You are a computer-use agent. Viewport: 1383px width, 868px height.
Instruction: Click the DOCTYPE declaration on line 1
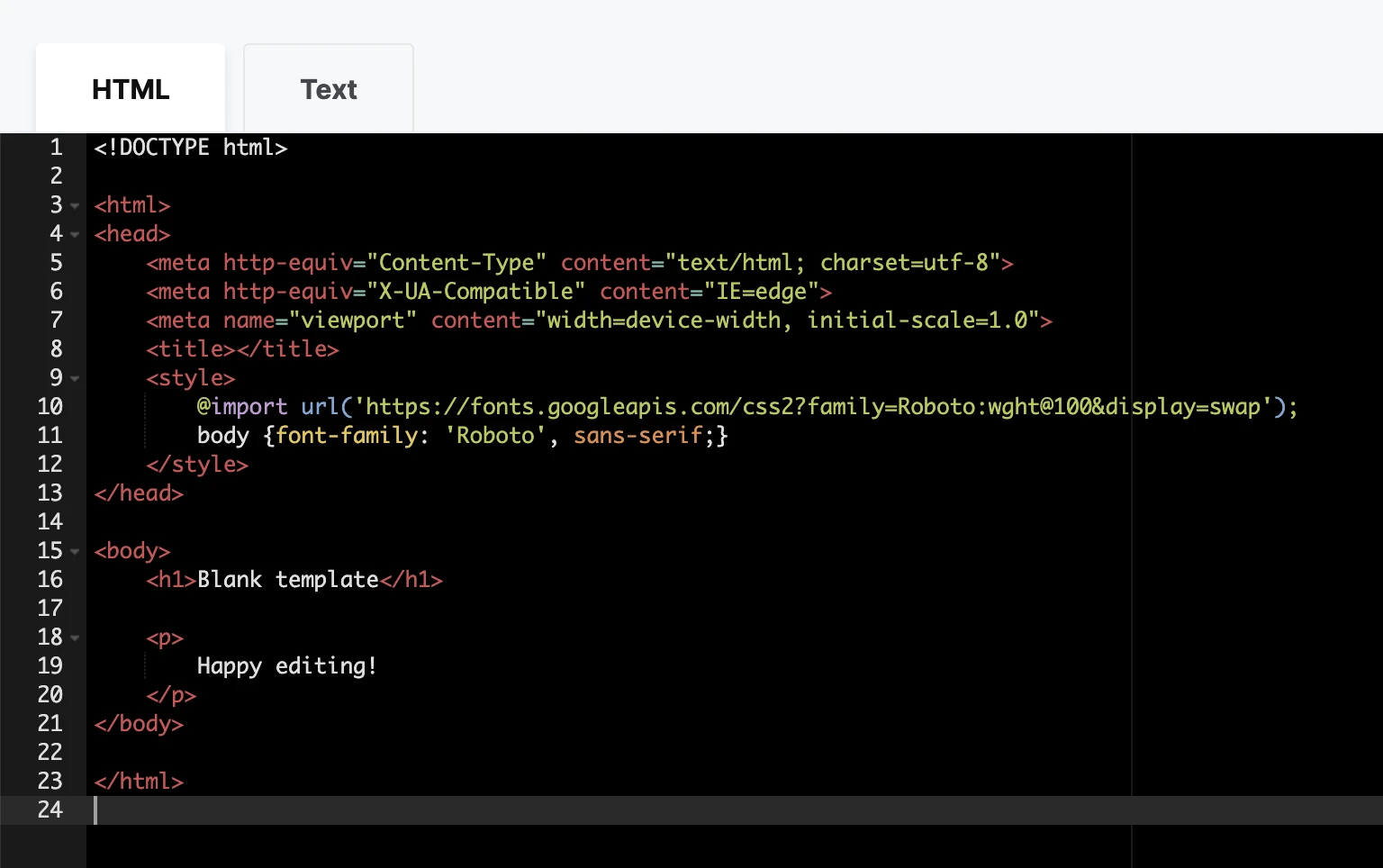190,148
